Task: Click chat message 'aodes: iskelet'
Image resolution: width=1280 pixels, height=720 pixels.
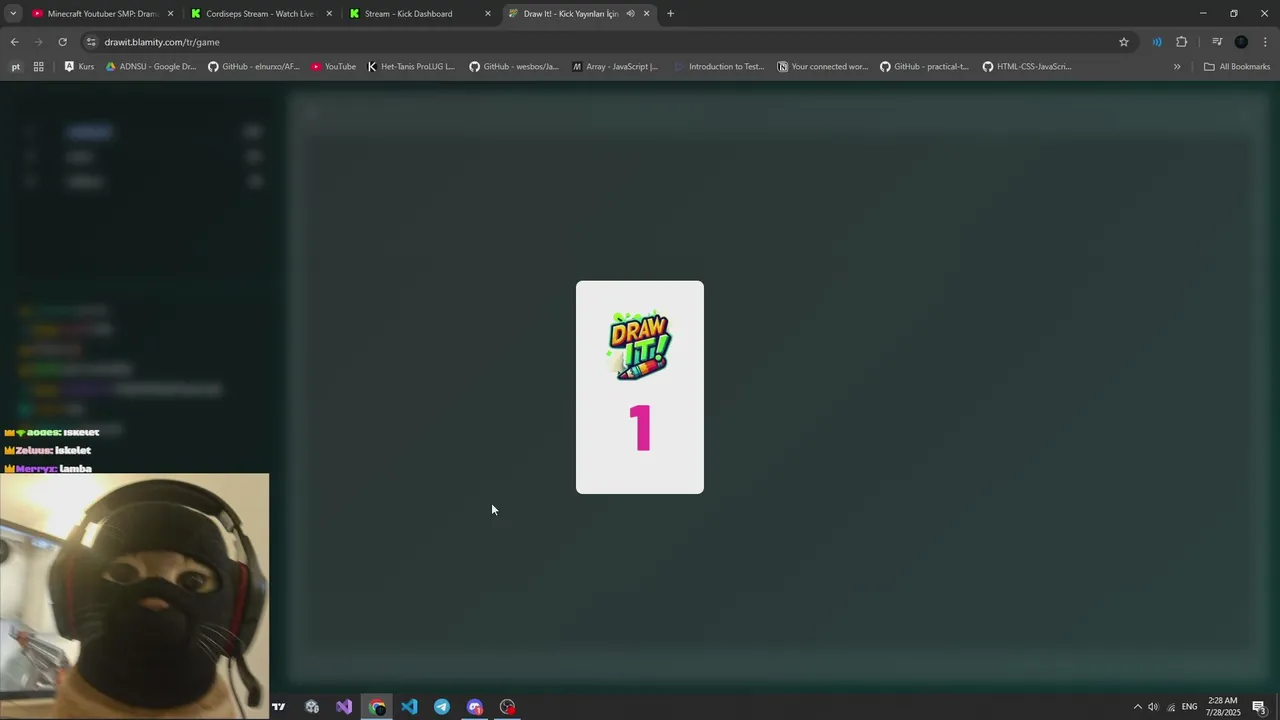Action: (52, 433)
